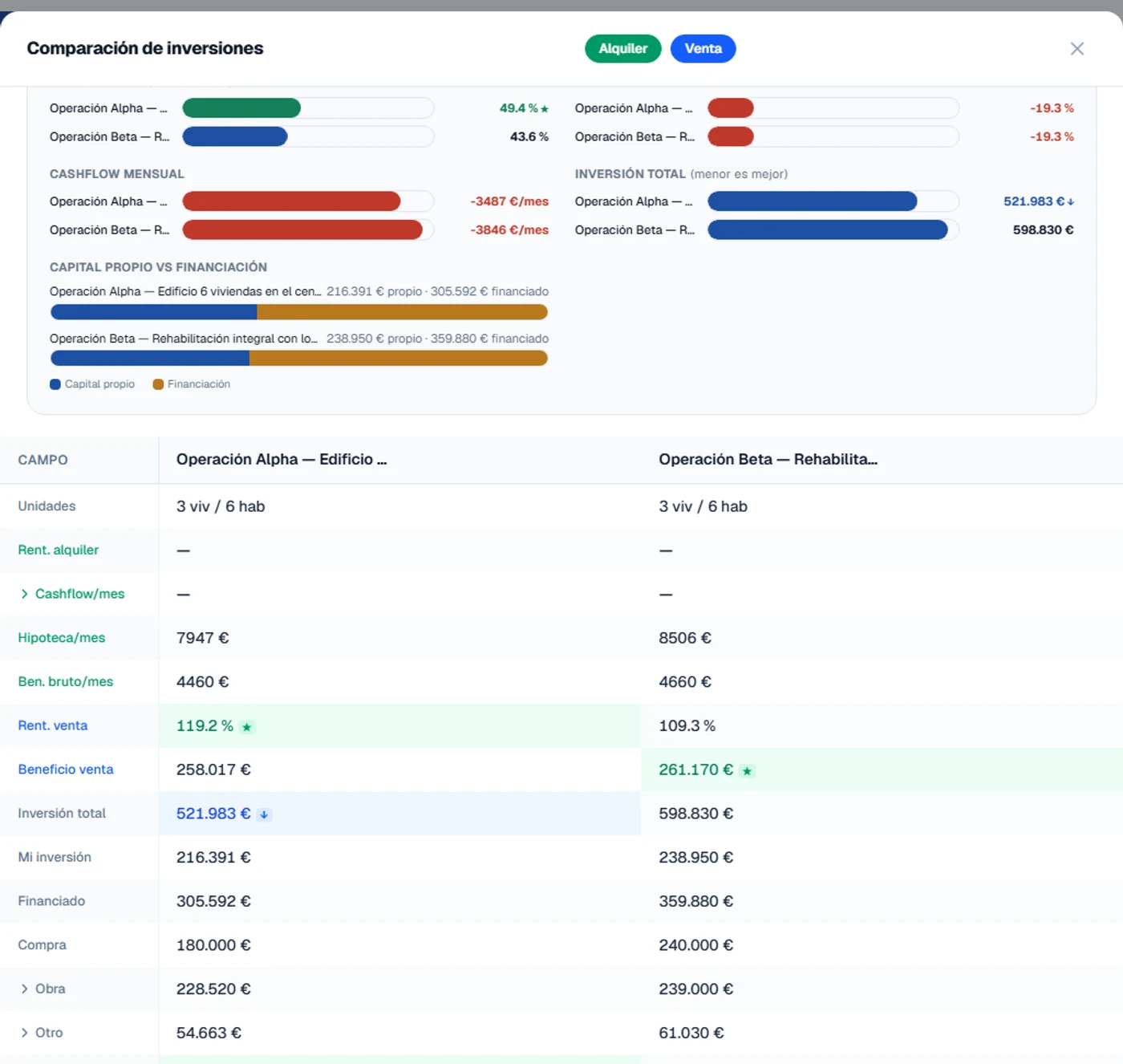Click the Compra row label
The height and width of the screenshot is (1064, 1123).
coord(42,945)
